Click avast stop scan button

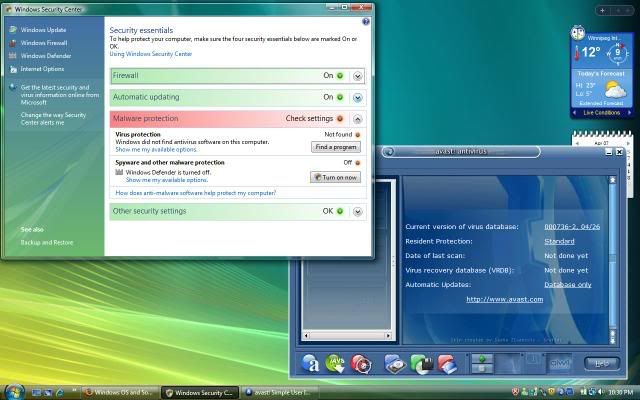(482, 368)
